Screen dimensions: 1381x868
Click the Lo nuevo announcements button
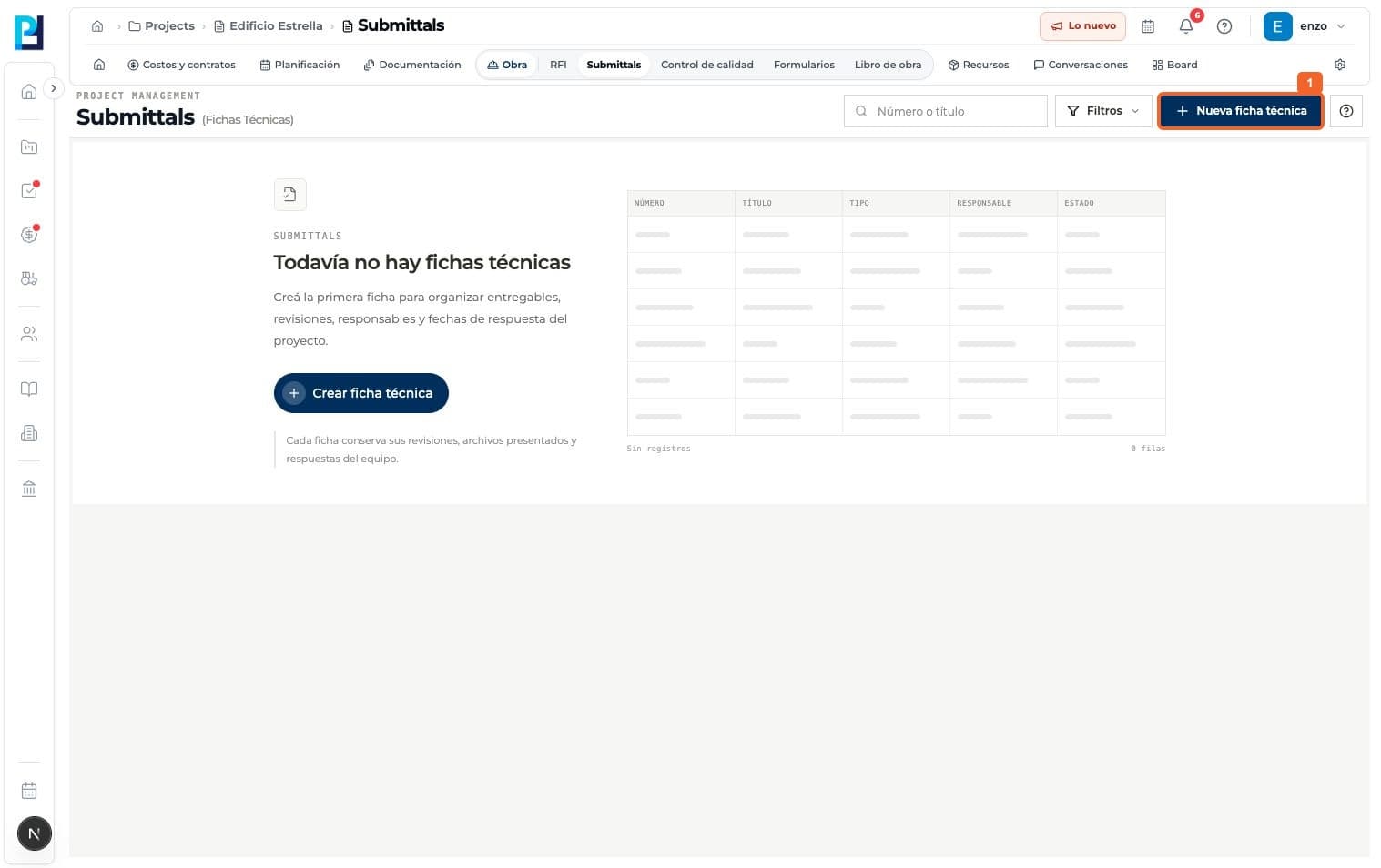pos(1082,26)
